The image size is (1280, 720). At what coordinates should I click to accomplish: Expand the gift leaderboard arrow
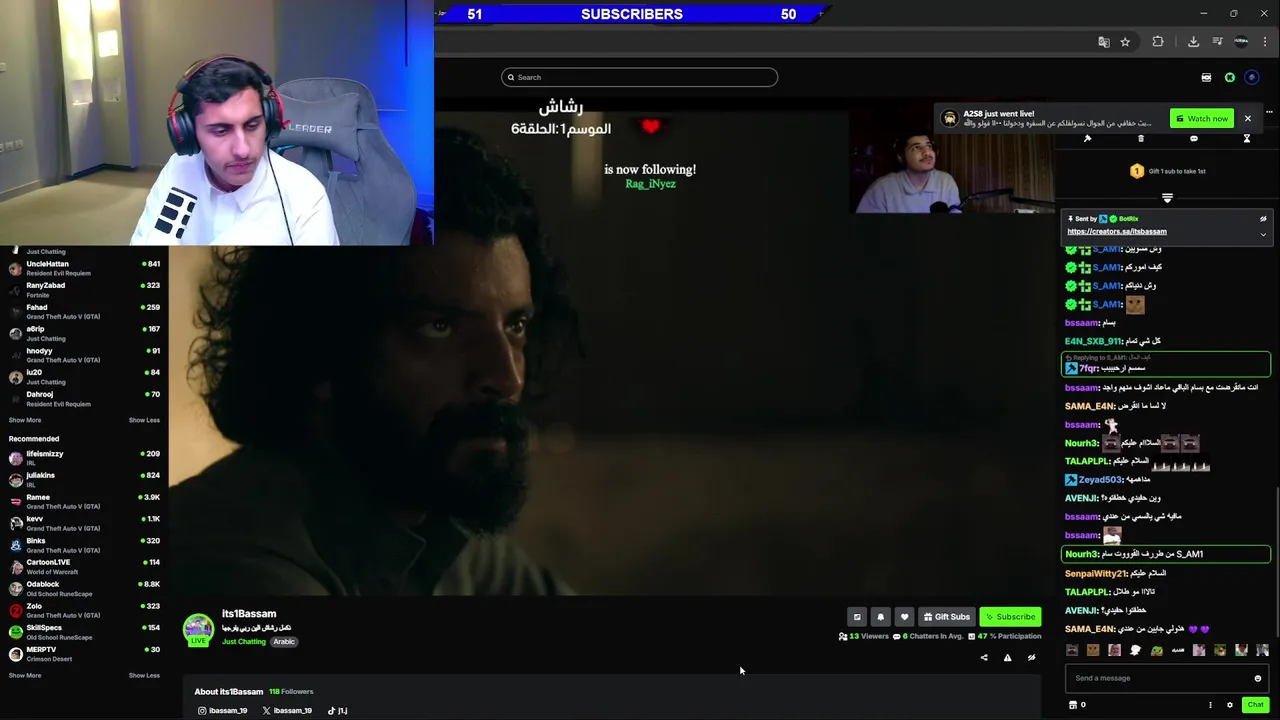[x=1167, y=198]
